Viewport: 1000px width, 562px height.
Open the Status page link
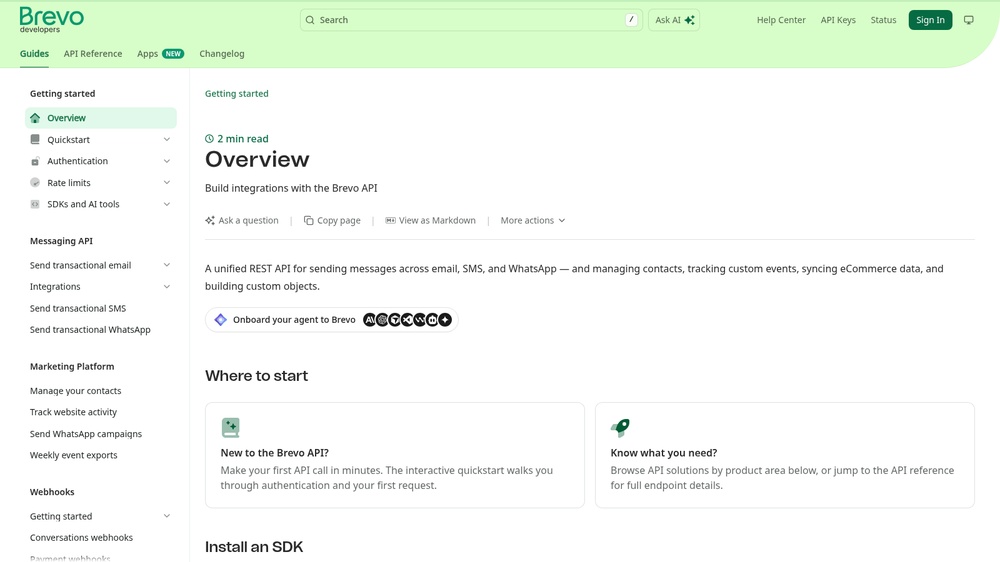coord(883,20)
